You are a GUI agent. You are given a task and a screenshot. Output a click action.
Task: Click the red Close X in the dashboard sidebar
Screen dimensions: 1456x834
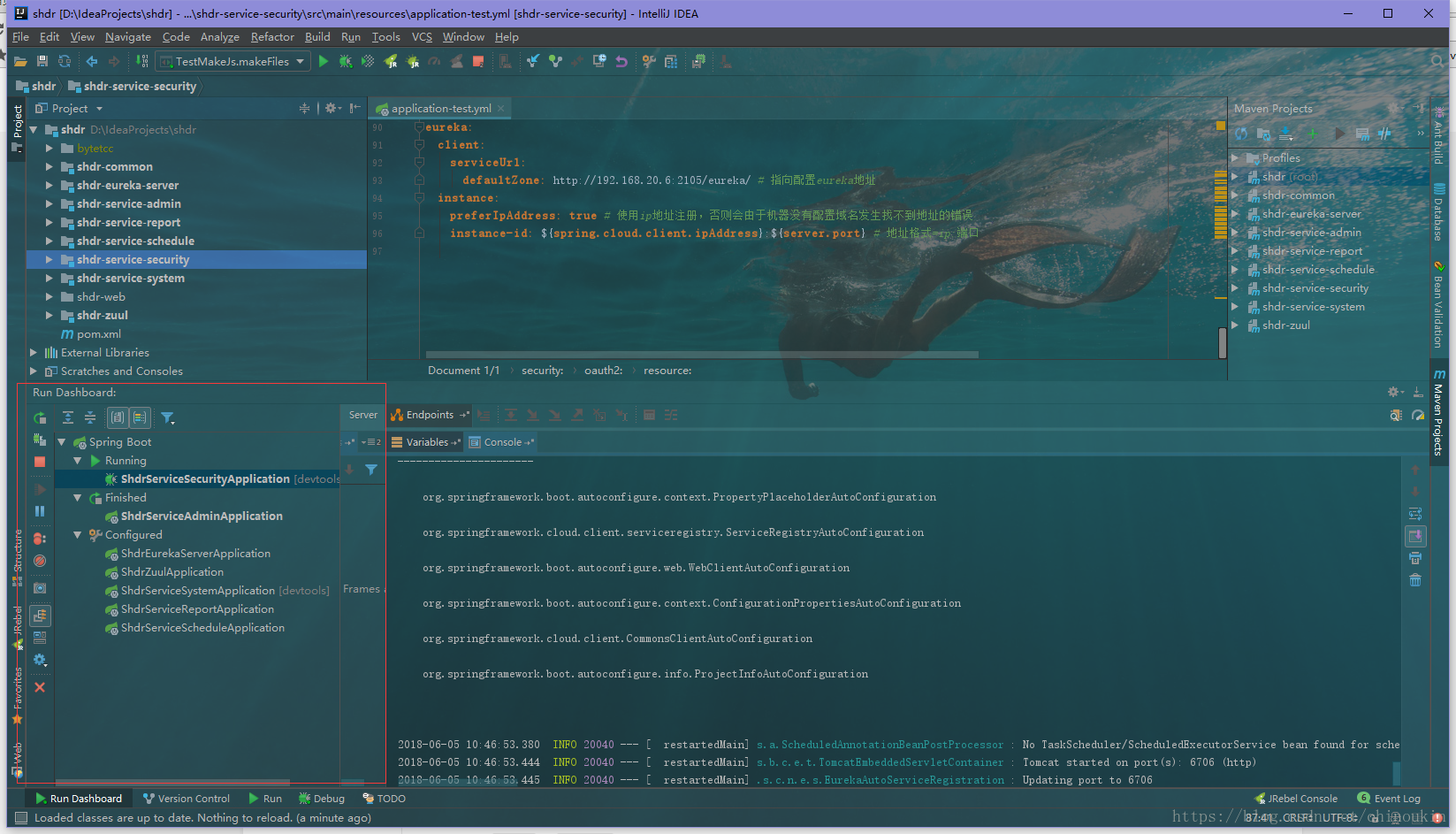coord(40,687)
